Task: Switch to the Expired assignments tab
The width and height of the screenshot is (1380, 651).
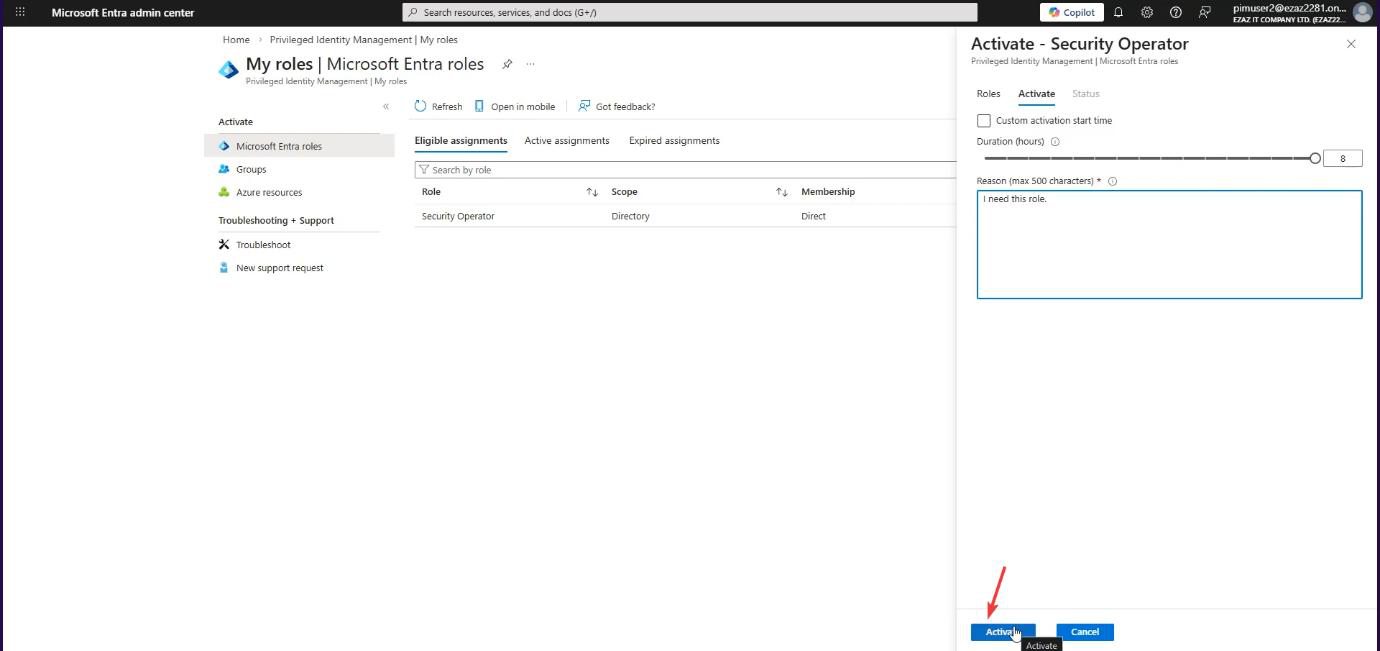Action: (x=674, y=141)
